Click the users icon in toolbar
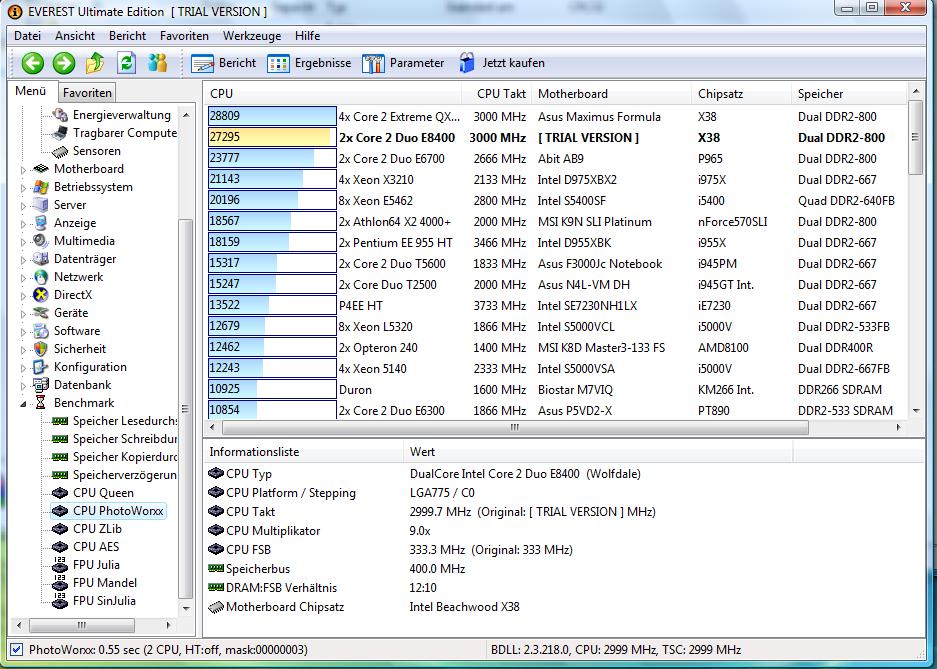 (x=158, y=63)
